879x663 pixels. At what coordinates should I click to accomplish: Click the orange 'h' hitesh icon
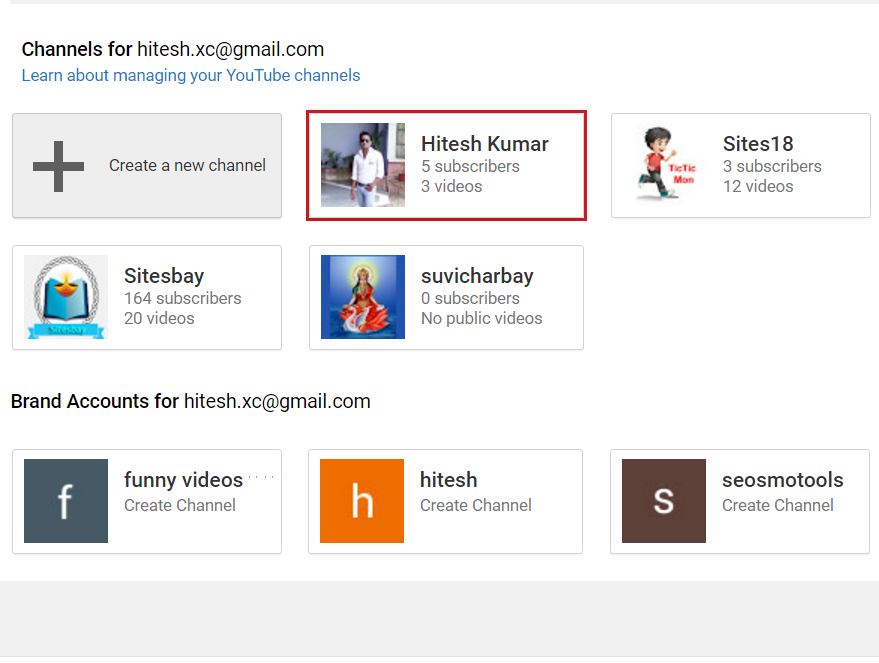(362, 501)
